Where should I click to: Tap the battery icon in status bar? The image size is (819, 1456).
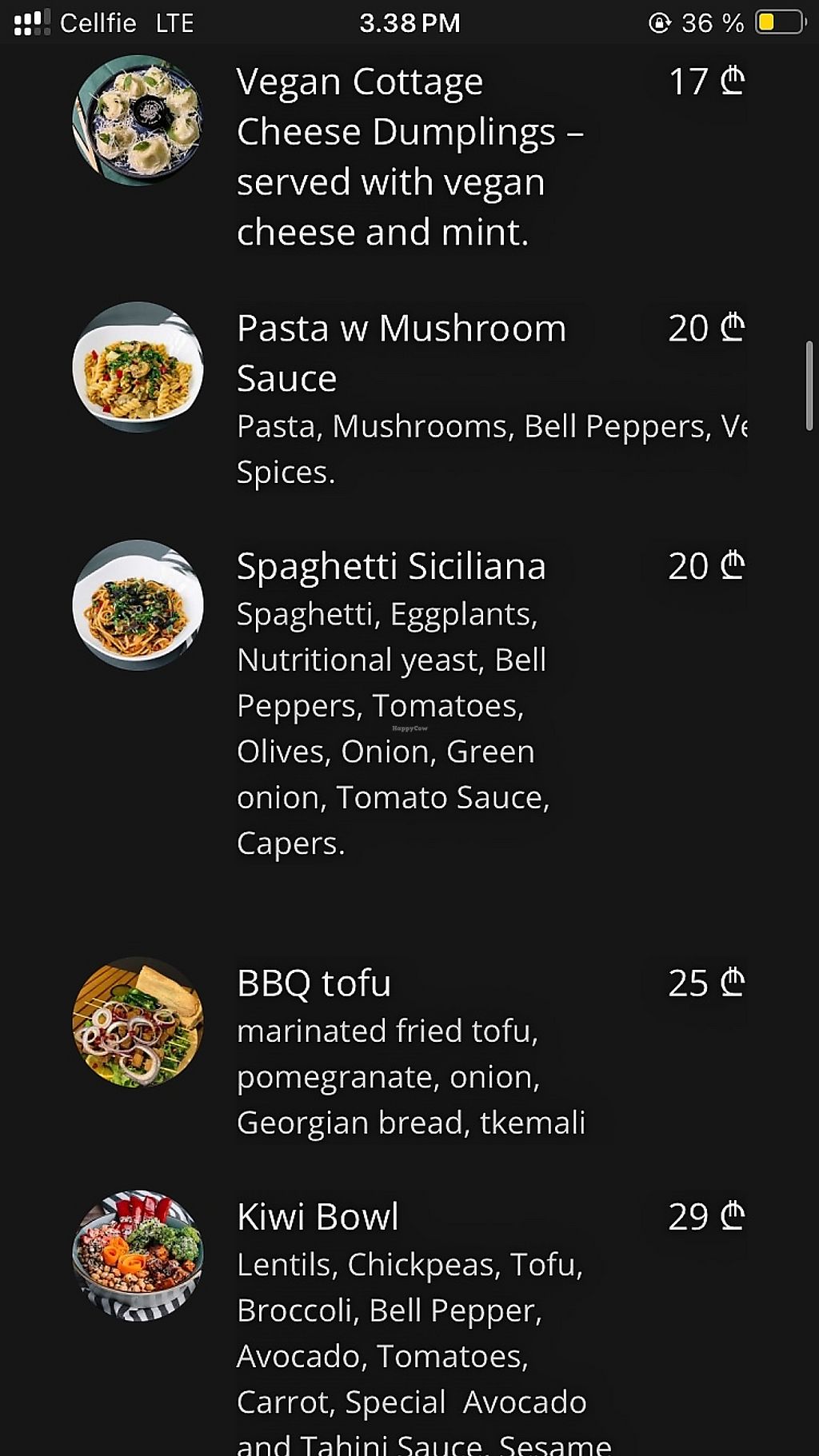(x=780, y=22)
